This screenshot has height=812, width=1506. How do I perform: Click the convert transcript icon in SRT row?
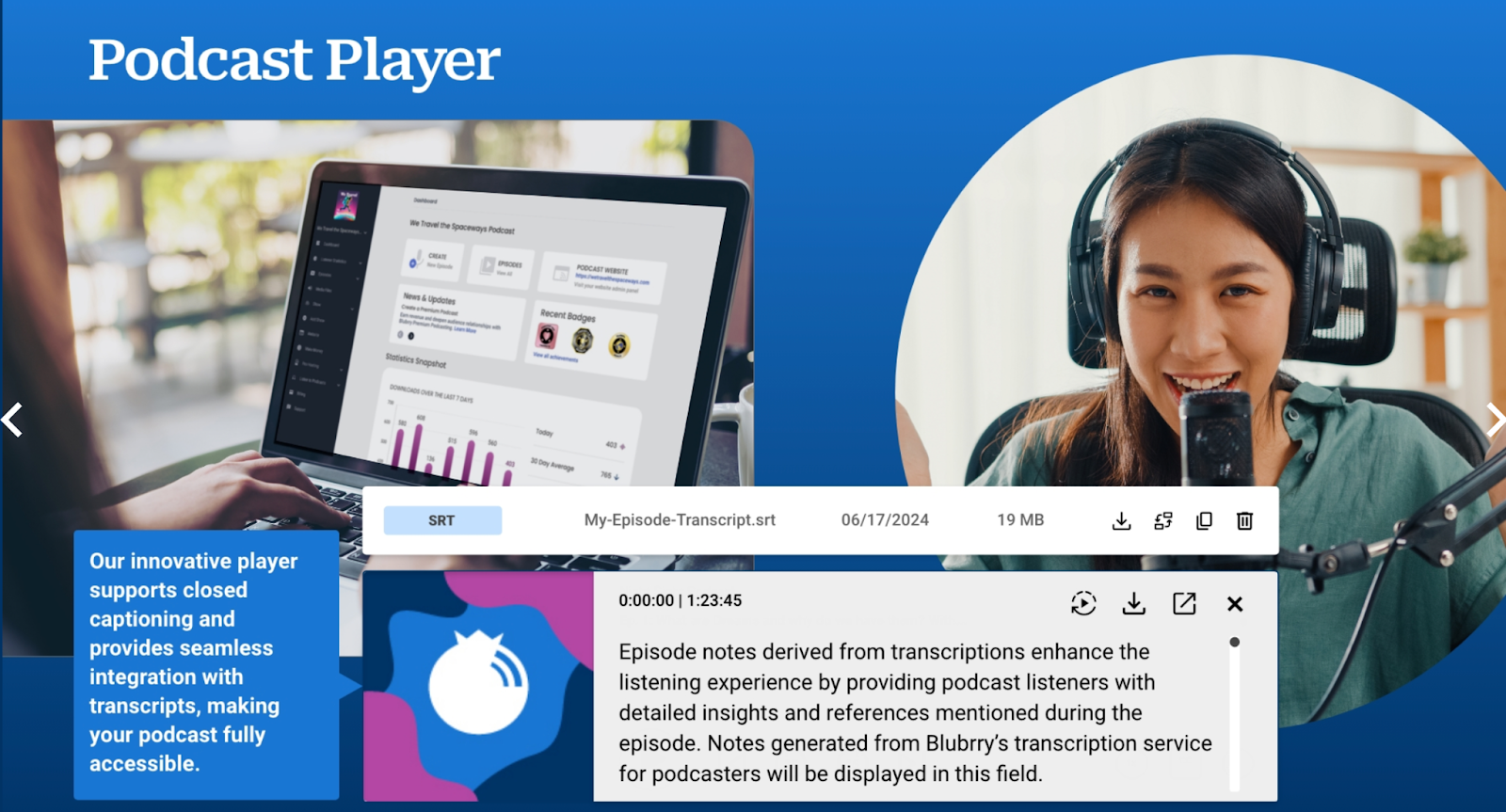(x=1163, y=520)
